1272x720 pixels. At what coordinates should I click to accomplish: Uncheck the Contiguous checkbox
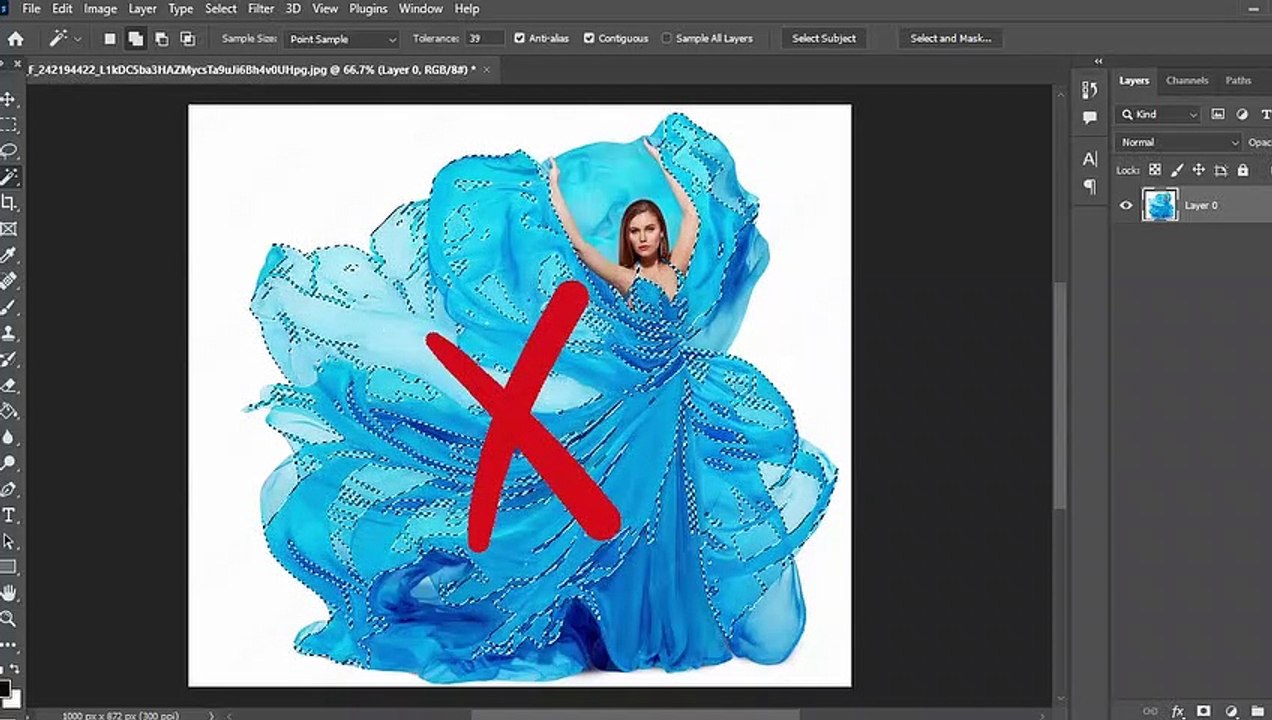[x=589, y=38]
